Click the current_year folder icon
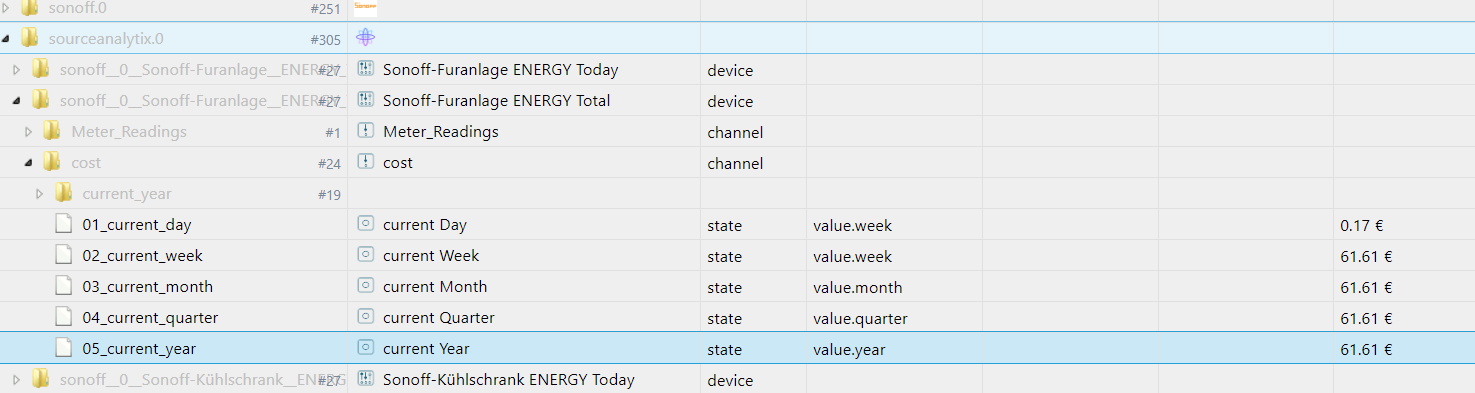Screen dimensions: 1475x393 [63, 193]
